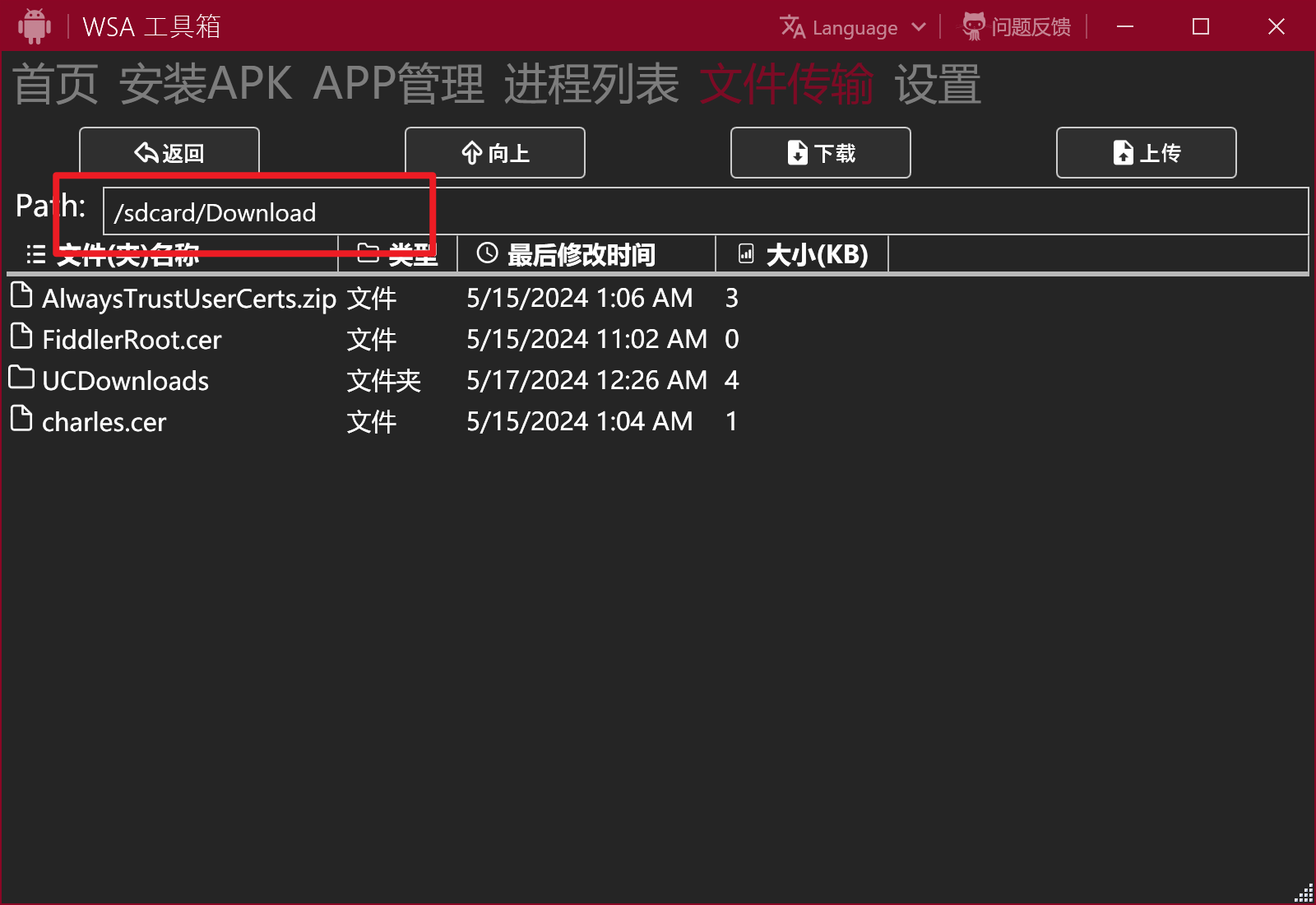Sort by 大小(KB) column header
The height and width of the screenshot is (905, 1316).
pyautogui.click(x=802, y=254)
